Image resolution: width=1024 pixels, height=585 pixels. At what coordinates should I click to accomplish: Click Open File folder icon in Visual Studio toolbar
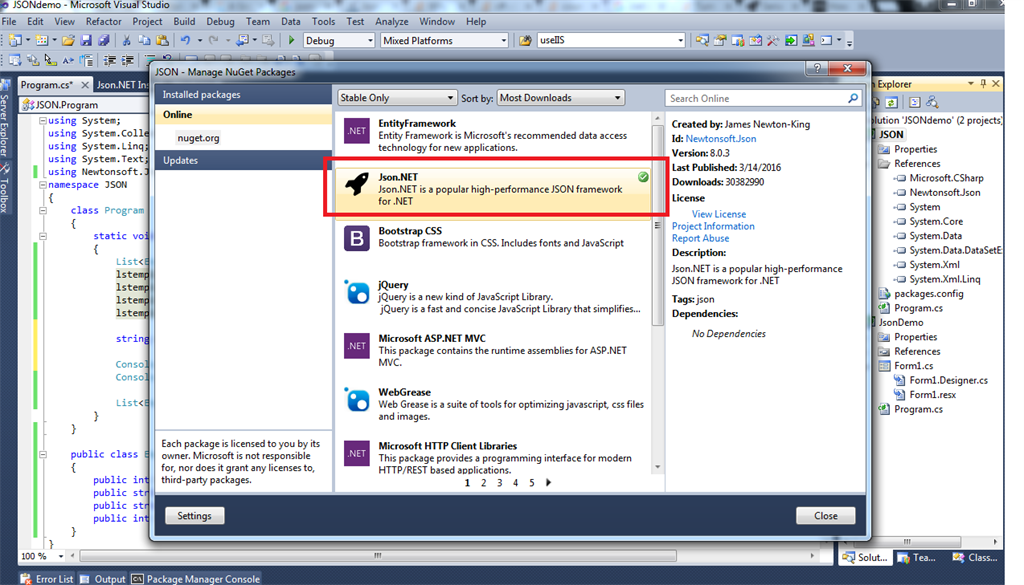[x=68, y=40]
